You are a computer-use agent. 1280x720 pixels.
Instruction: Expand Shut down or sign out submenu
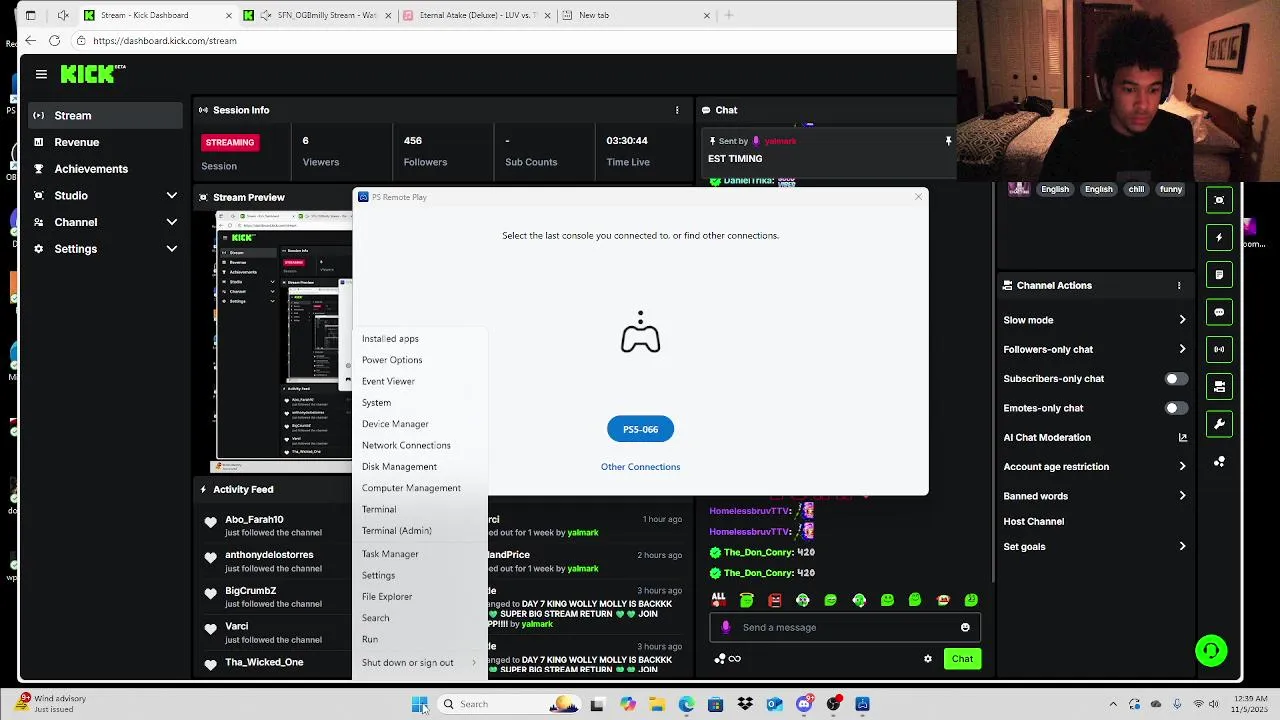tap(419, 662)
